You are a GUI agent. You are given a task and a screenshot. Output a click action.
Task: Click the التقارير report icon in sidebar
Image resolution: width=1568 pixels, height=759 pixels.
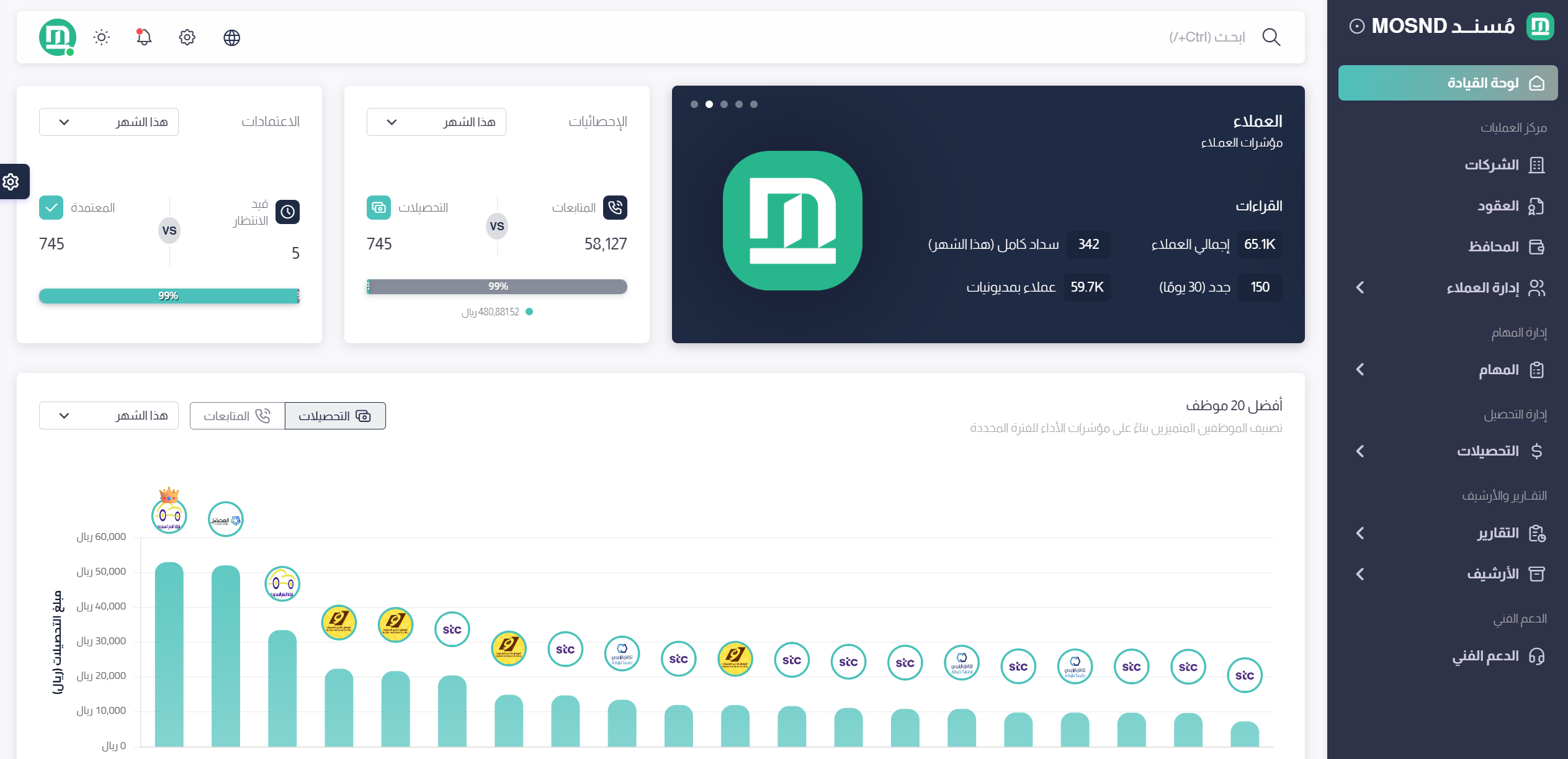pos(1536,533)
